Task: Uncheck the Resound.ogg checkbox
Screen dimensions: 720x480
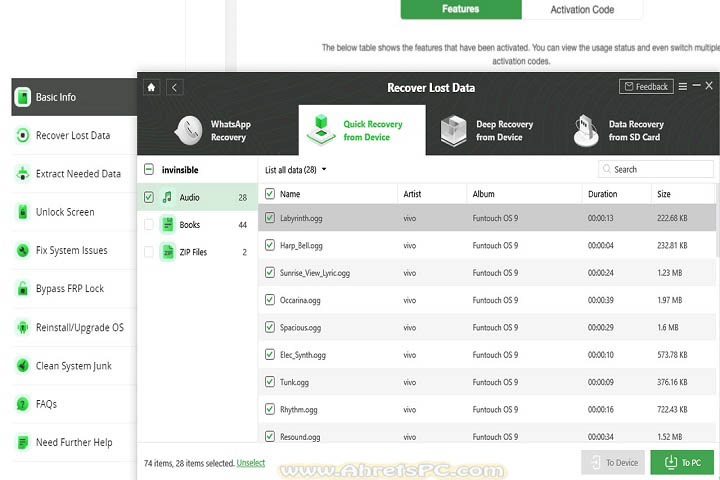Action: click(270, 436)
